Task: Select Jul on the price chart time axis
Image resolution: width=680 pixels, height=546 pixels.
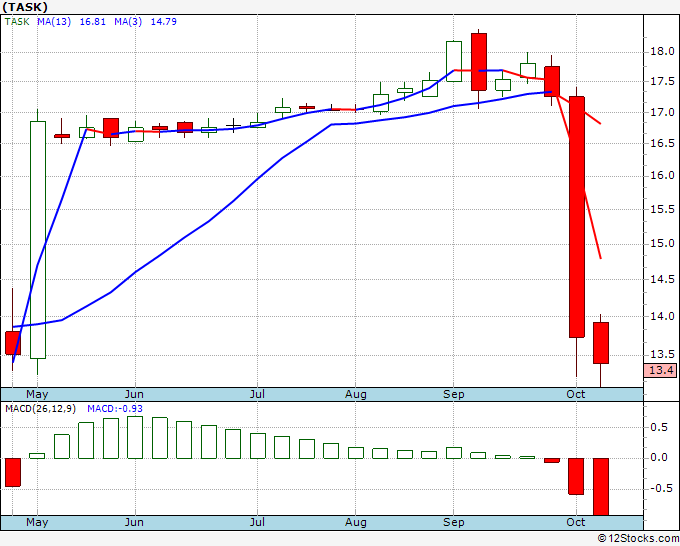Action: [257, 394]
